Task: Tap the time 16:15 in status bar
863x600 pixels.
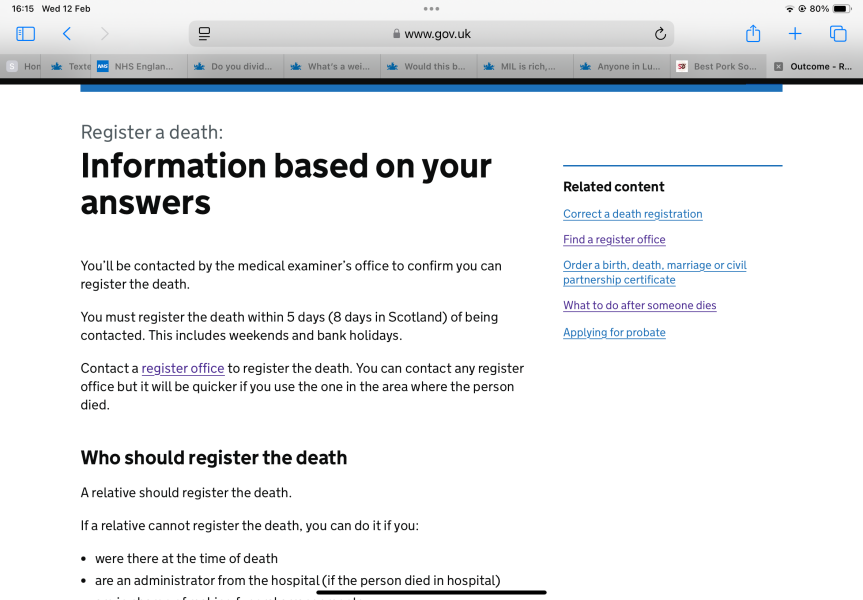Action: tap(23, 9)
